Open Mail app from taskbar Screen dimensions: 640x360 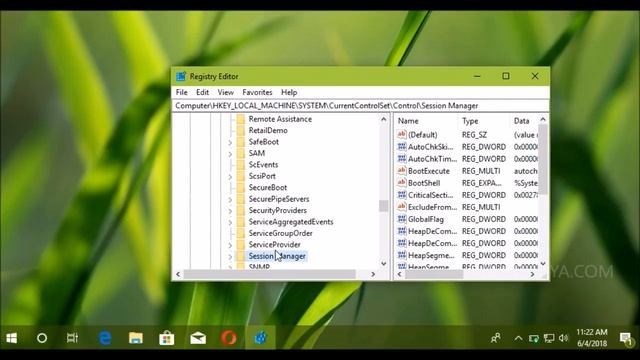pos(198,338)
